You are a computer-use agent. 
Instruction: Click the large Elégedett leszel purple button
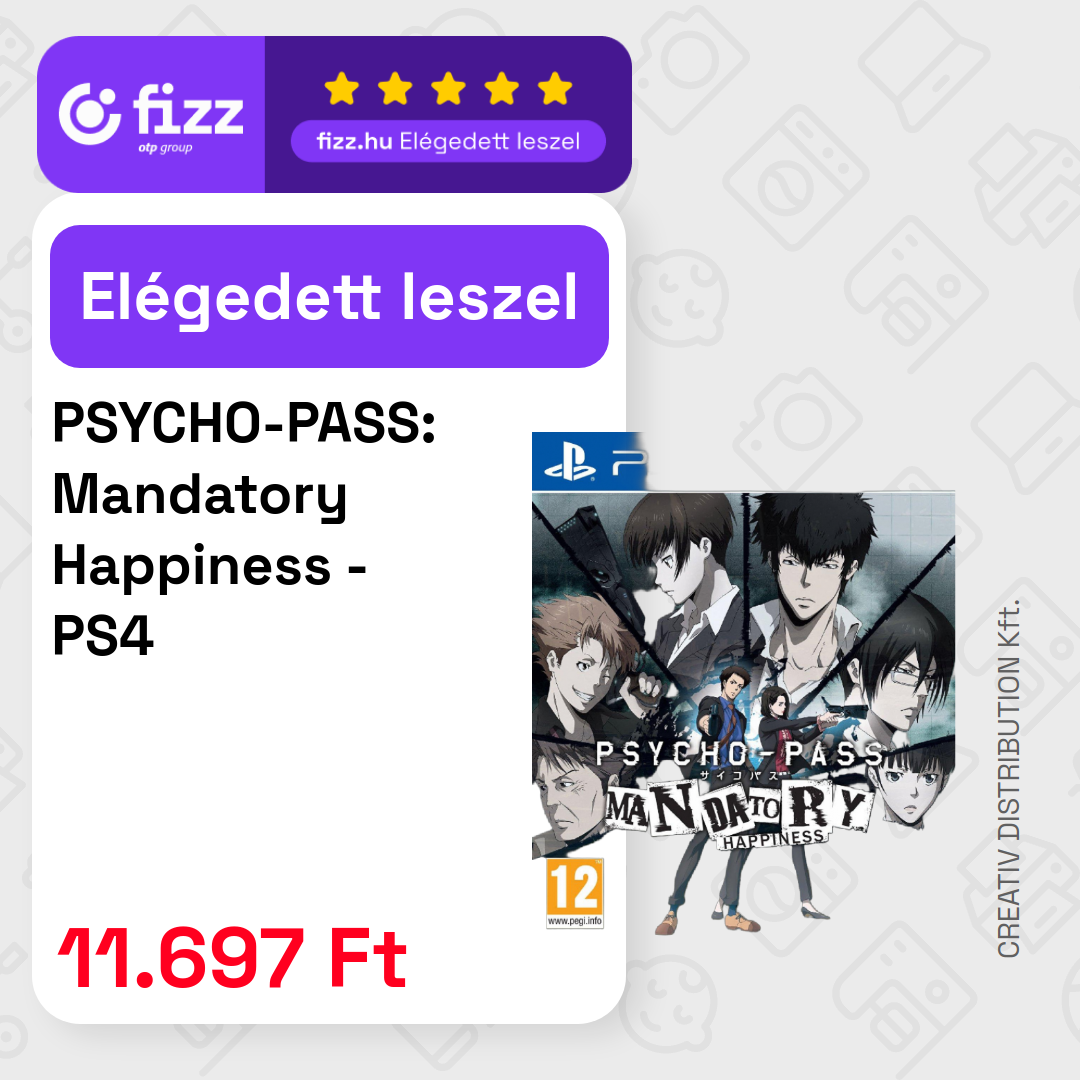pyautogui.click(x=329, y=296)
